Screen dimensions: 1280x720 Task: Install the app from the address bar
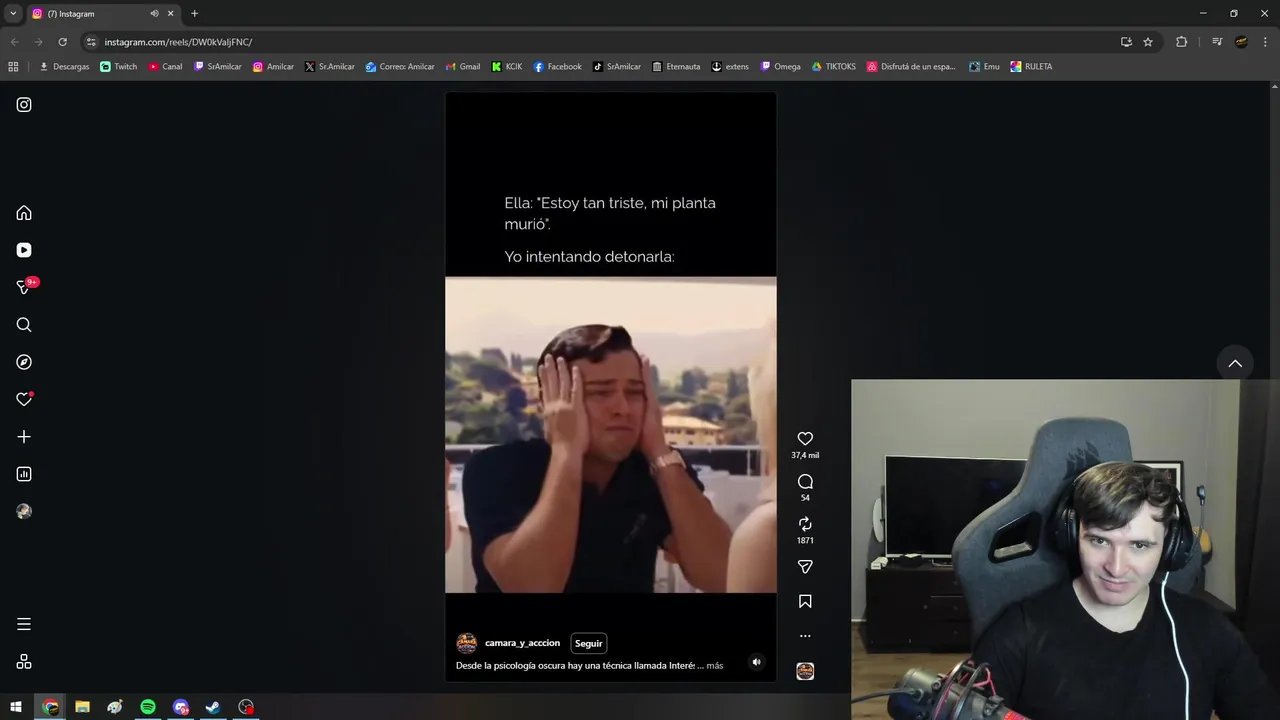point(1126,42)
